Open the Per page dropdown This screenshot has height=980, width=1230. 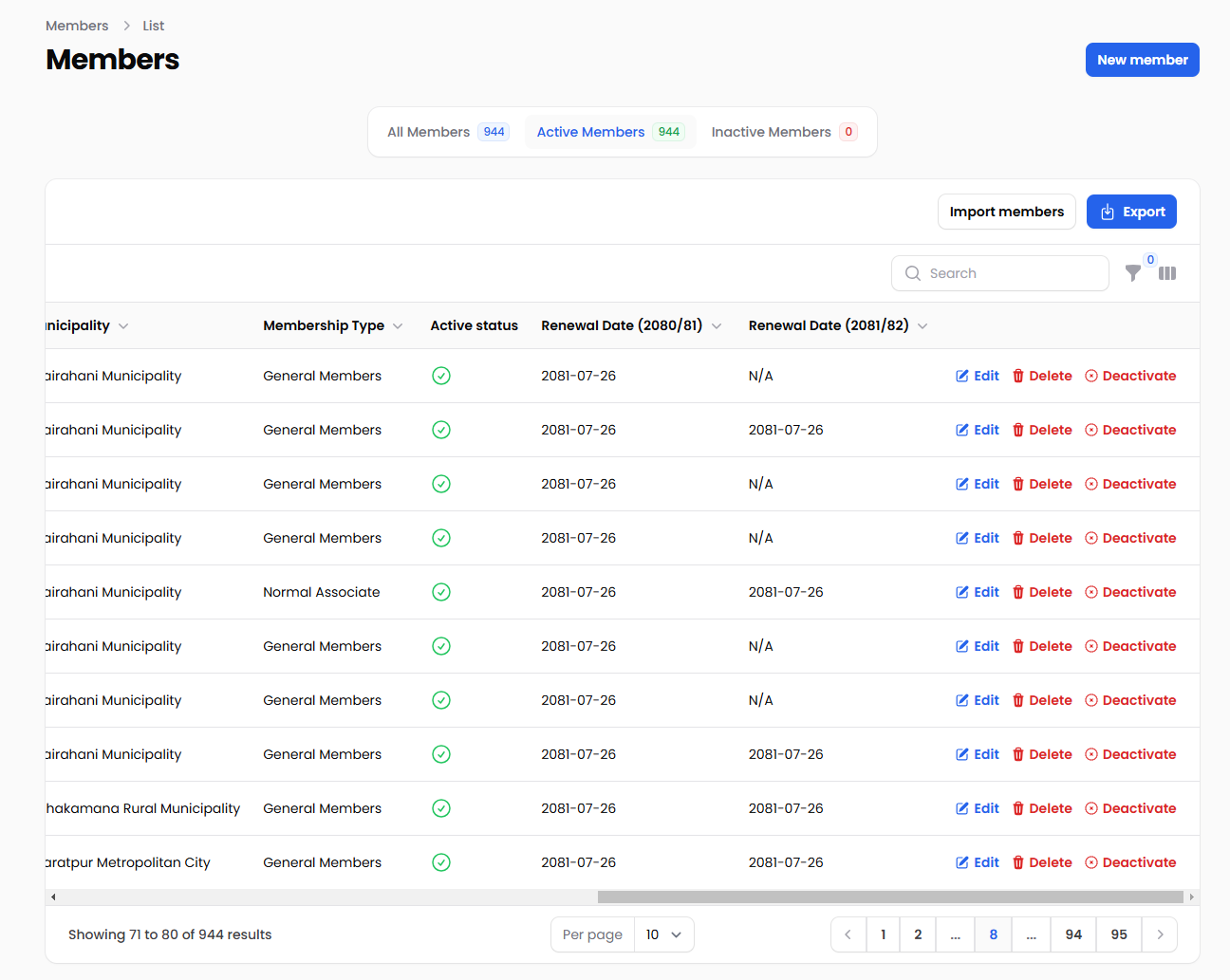(x=663, y=934)
